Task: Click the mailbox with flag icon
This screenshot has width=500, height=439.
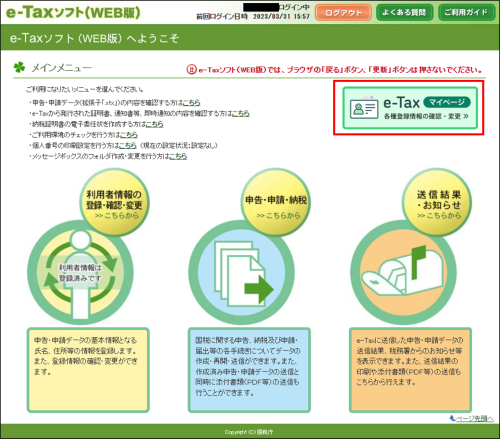Action: (x=403, y=273)
